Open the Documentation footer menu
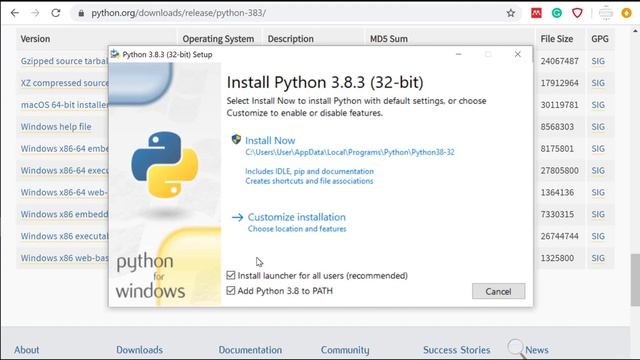 (250, 350)
